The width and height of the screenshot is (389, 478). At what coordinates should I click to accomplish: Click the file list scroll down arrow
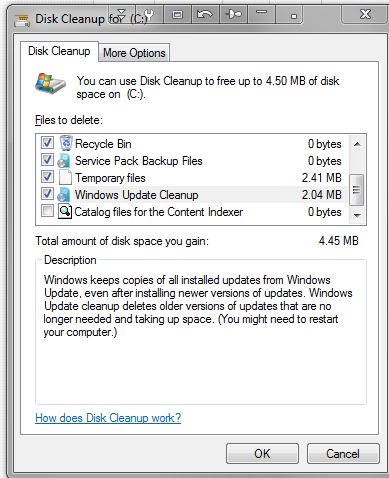coord(357,215)
